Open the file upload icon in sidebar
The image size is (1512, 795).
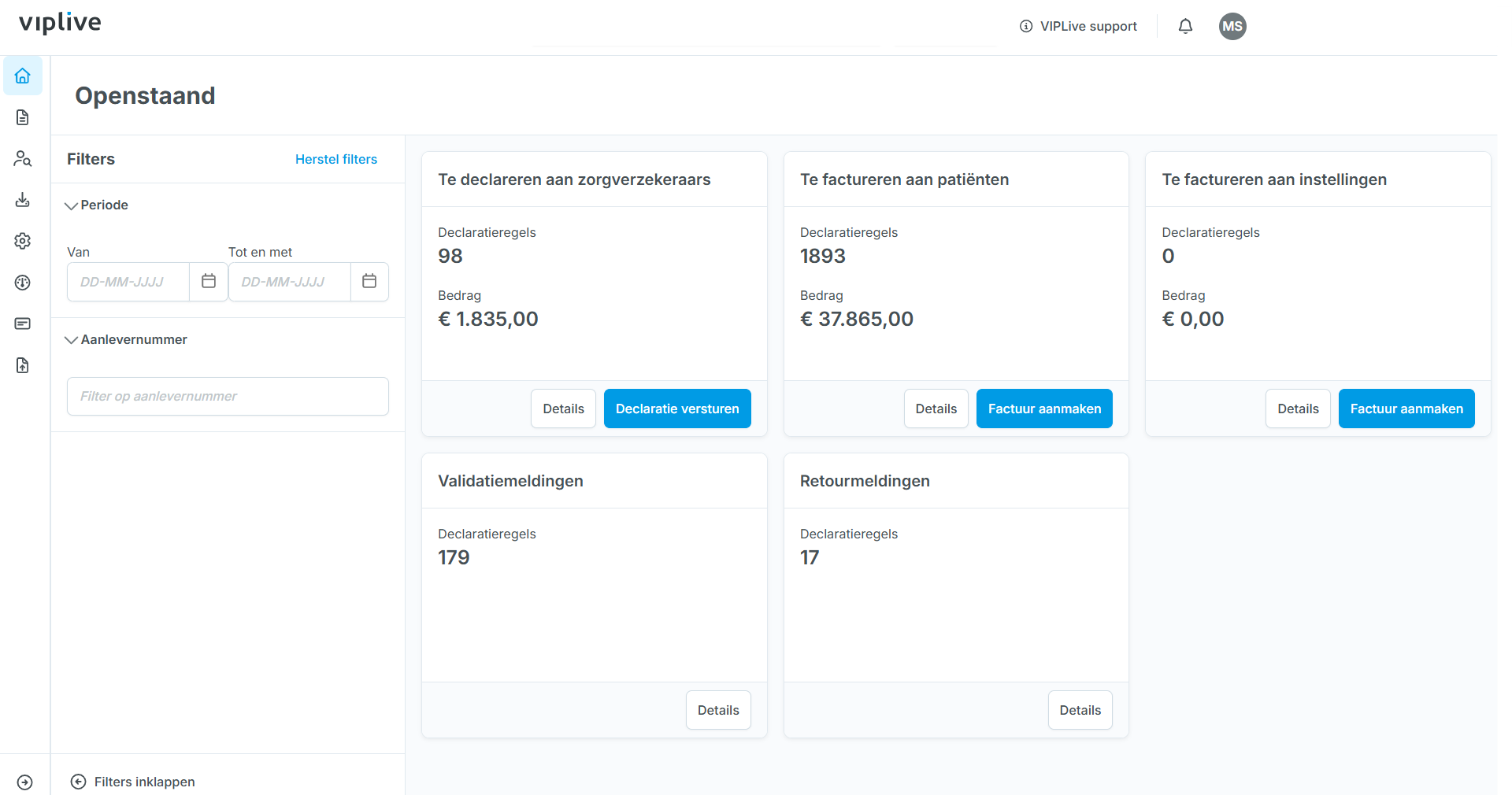23,365
